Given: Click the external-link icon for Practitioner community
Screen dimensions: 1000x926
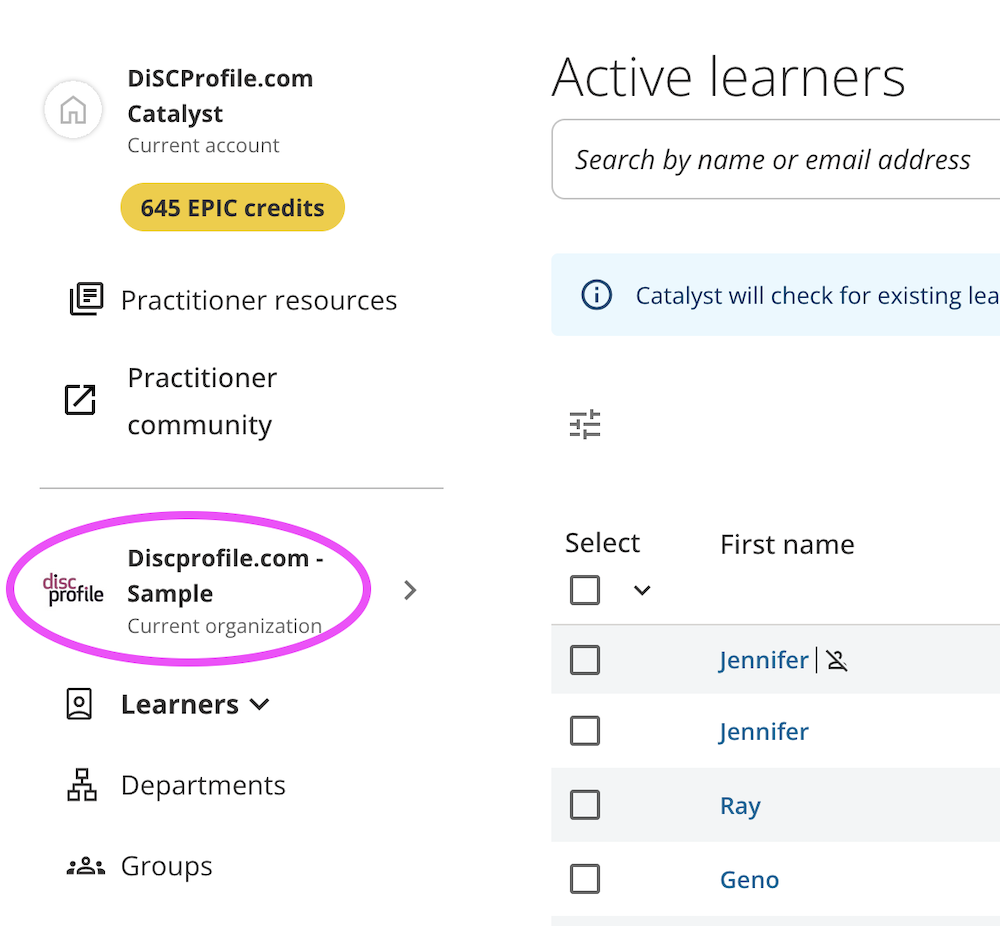Looking at the screenshot, I should click(80, 400).
